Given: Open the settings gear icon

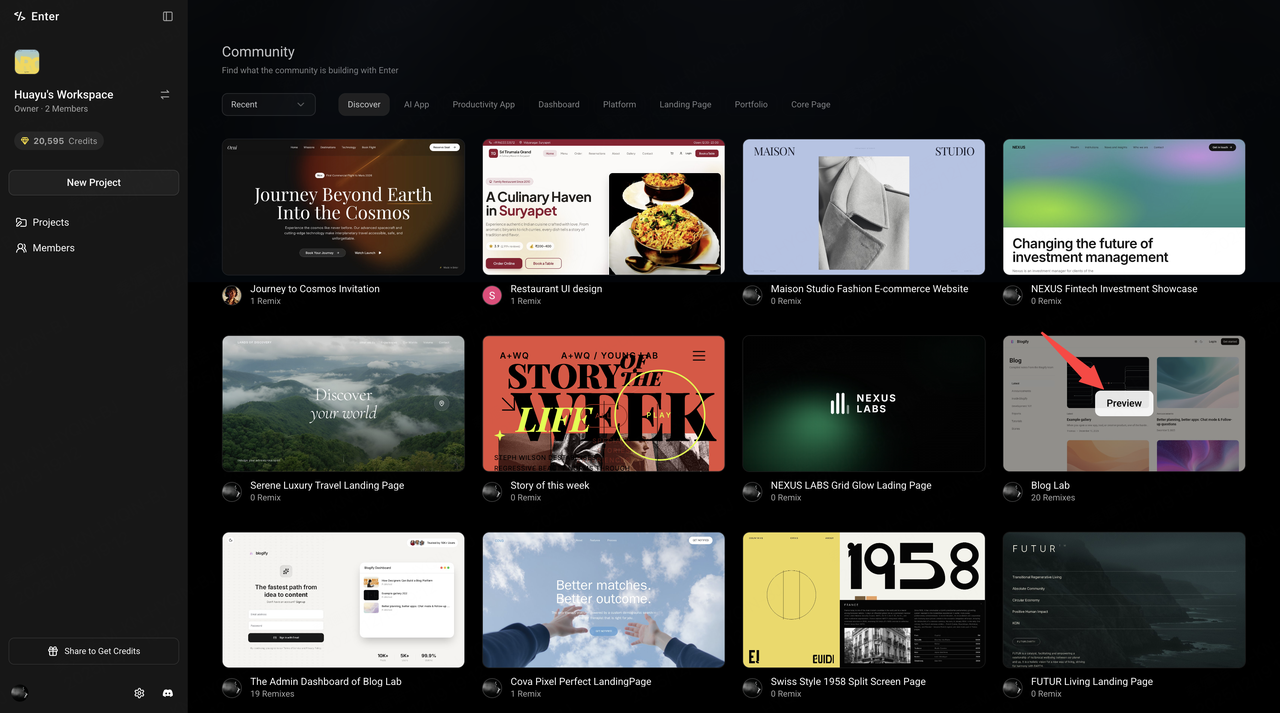Looking at the screenshot, I should pos(139,693).
